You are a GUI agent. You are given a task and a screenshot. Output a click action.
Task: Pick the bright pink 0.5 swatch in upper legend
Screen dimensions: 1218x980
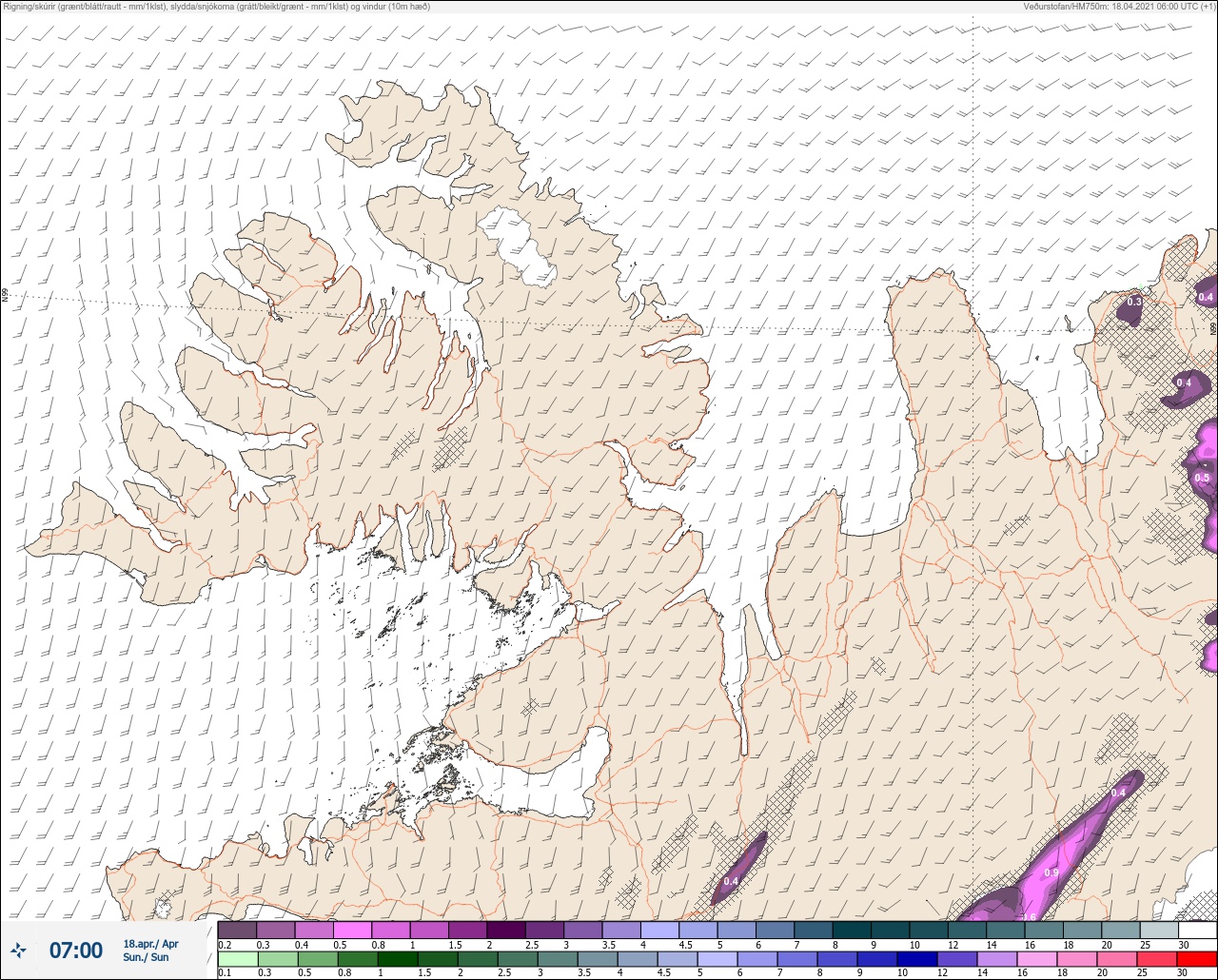(x=352, y=929)
